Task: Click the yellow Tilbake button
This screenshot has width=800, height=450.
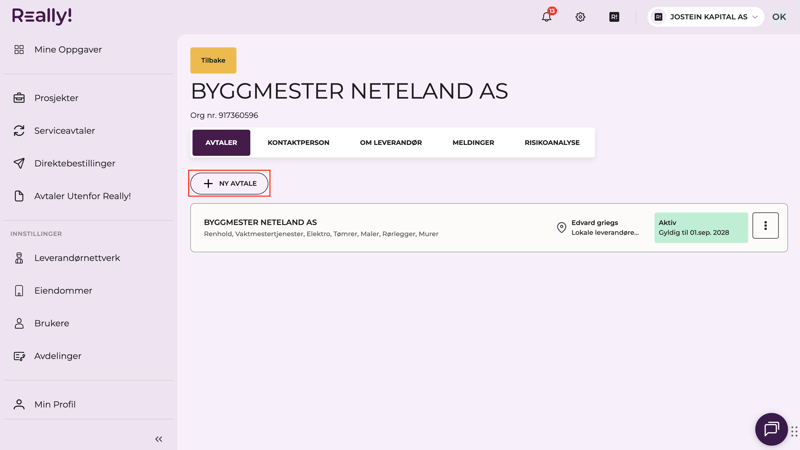Action: (213, 60)
